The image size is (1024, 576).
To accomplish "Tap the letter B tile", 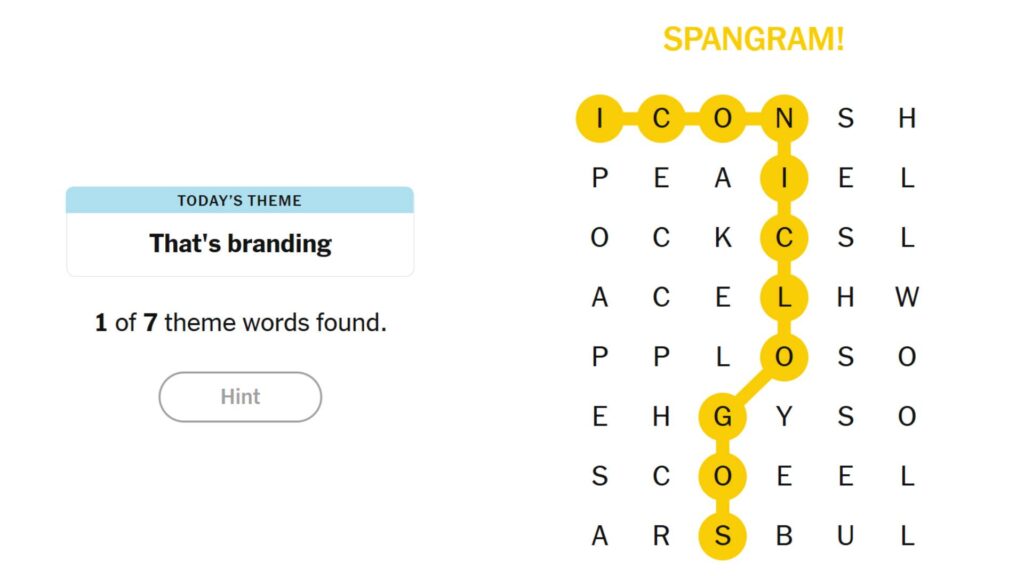I will pyautogui.click(x=784, y=536).
